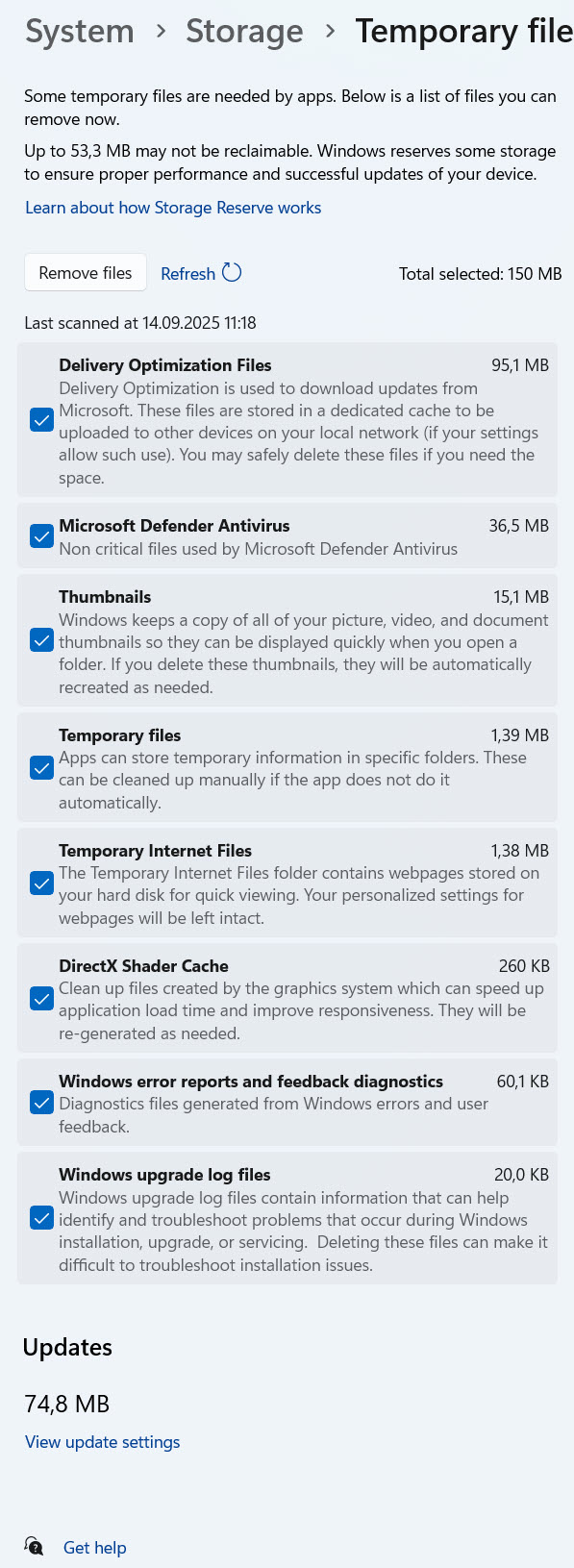The width and height of the screenshot is (574, 1568).
Task: Open Learn about how Storage Reserve works
Action: pyautogui.click(x=173, y=208)
